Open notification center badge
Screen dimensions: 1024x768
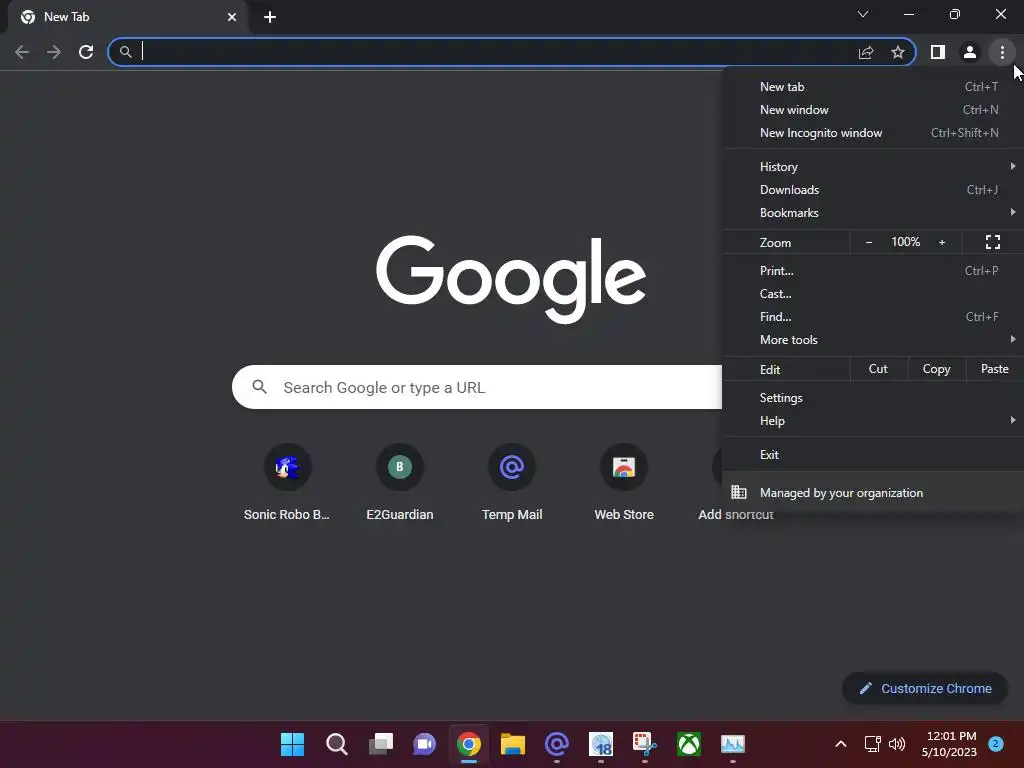(x=995, y=744)
